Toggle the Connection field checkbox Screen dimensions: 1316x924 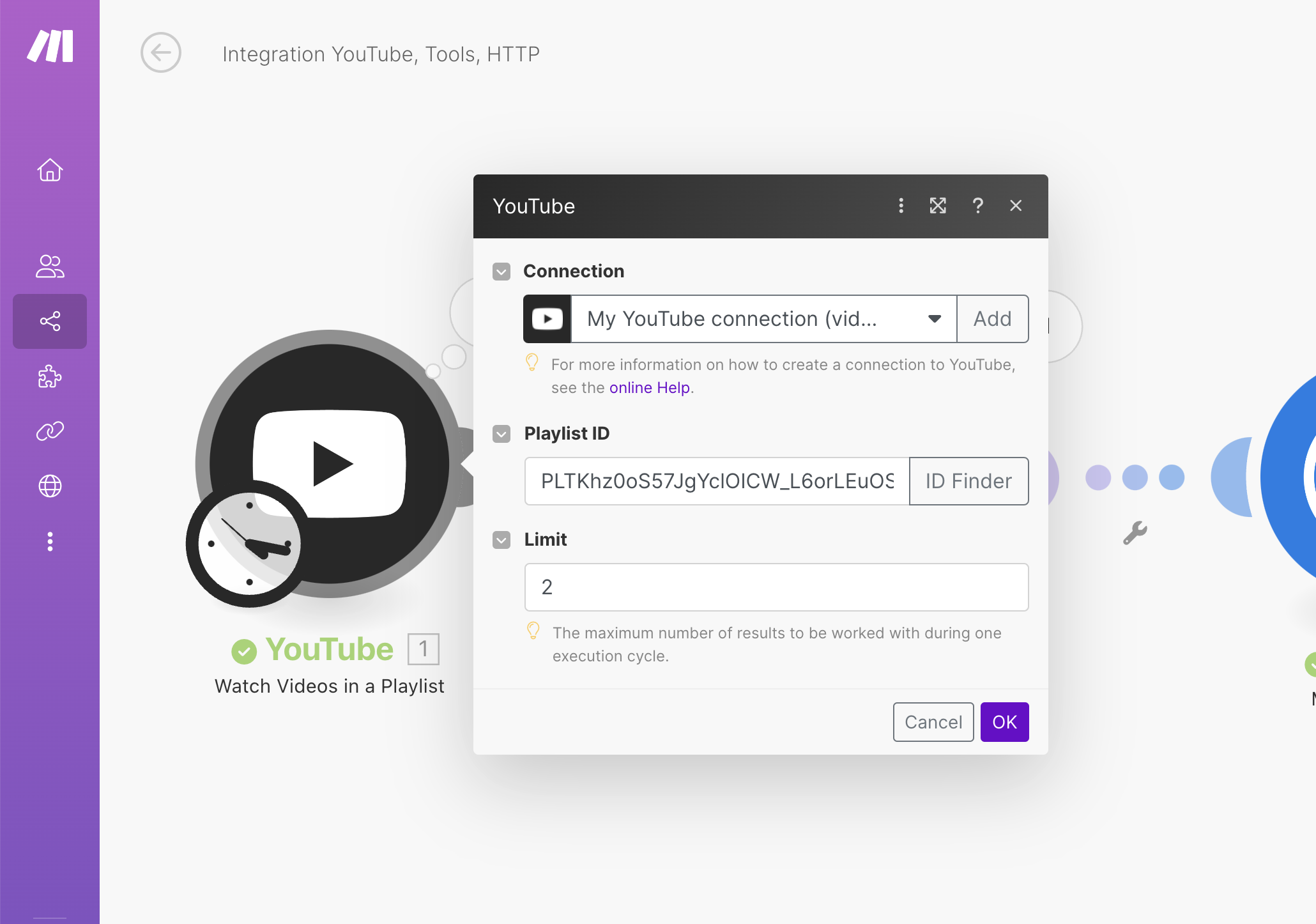(x=501, y=272)
